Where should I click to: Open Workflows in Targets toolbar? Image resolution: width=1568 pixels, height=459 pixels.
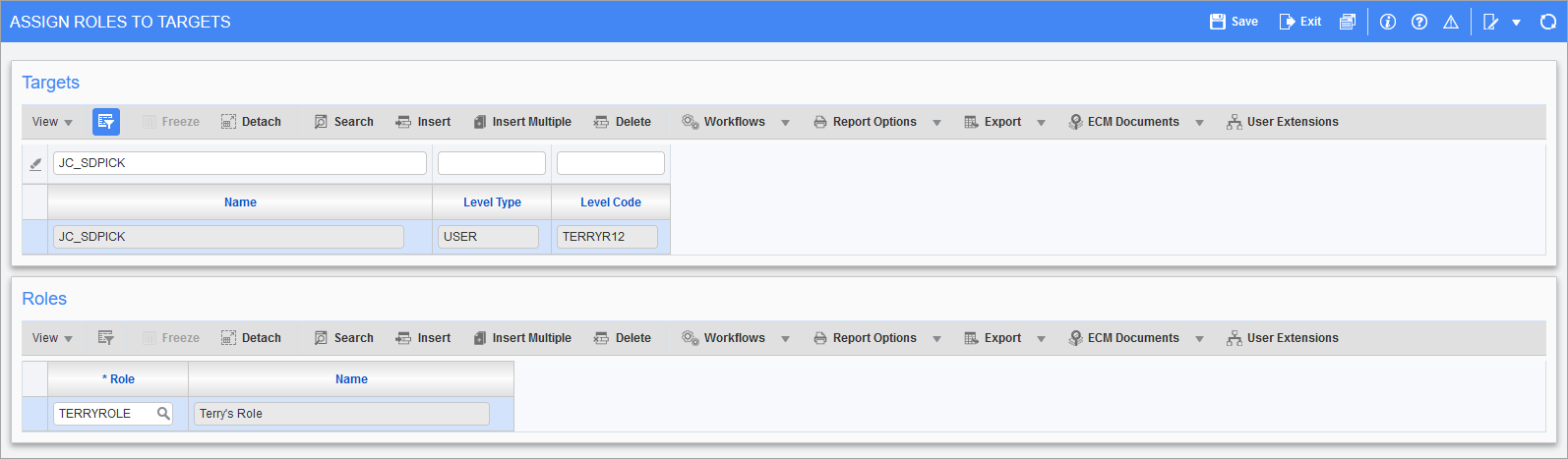723,122
